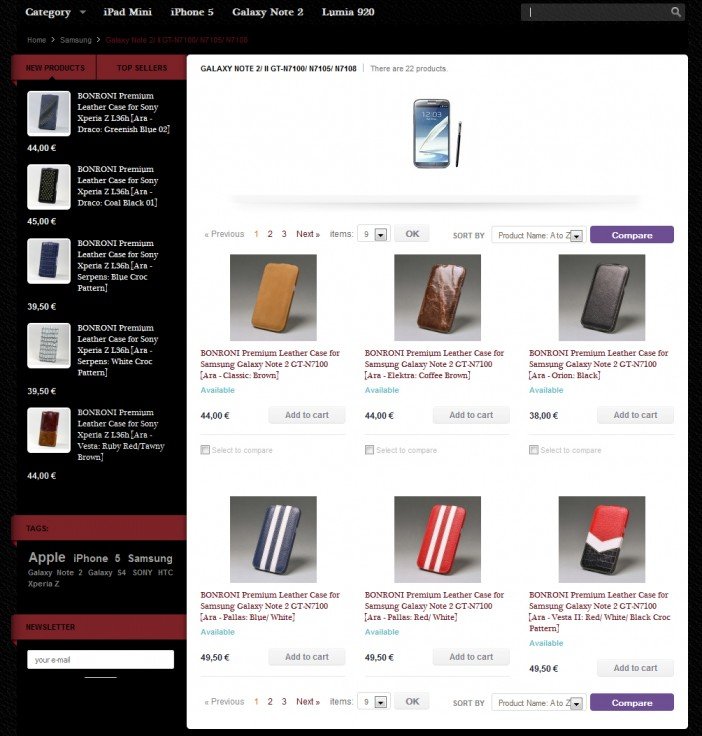This screenshot has width=702, height=736.
Task: Open the Orion Black case image
Action: click(602, 297)
